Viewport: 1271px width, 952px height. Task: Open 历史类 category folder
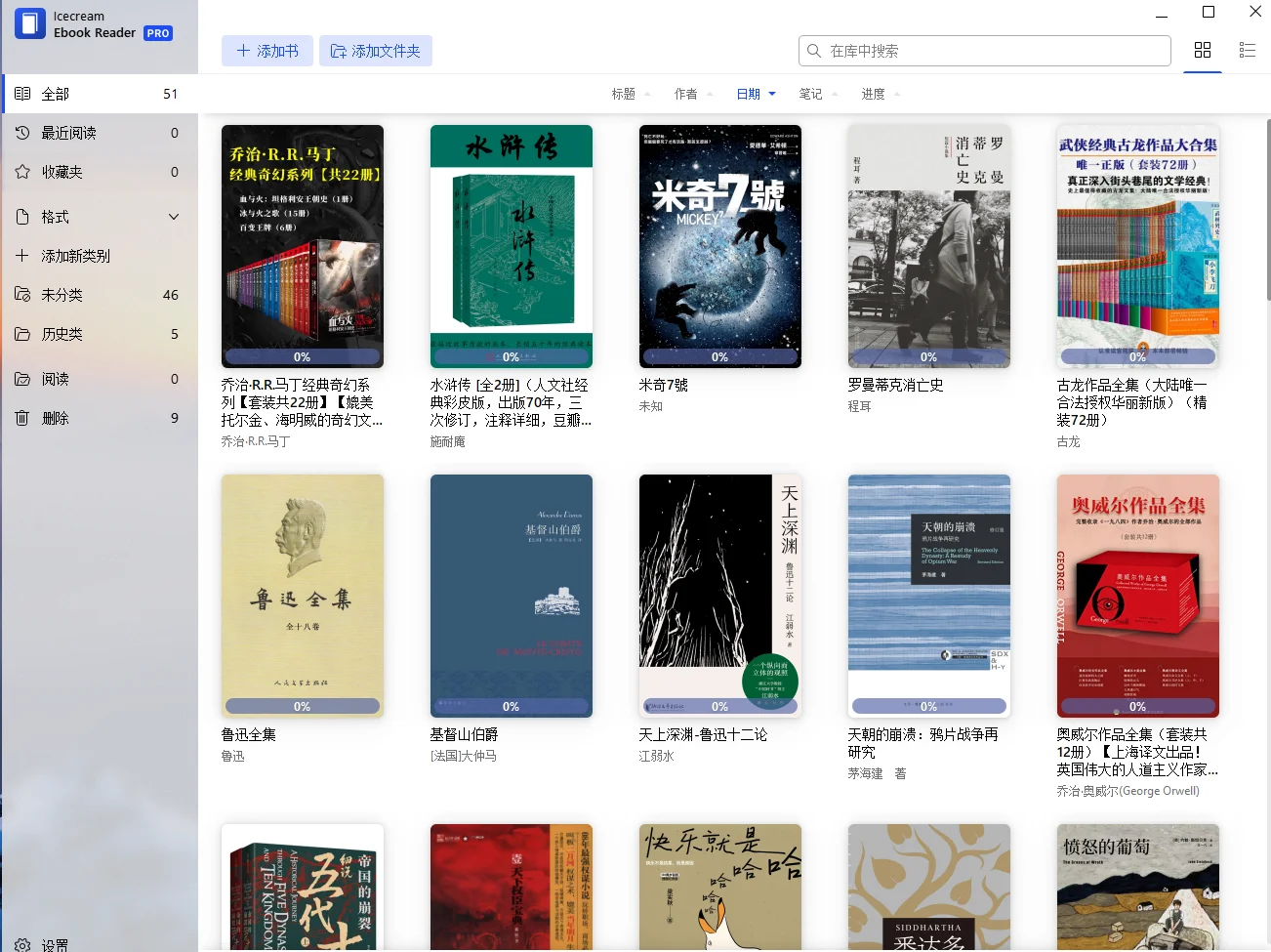click(x=99, y=334)
